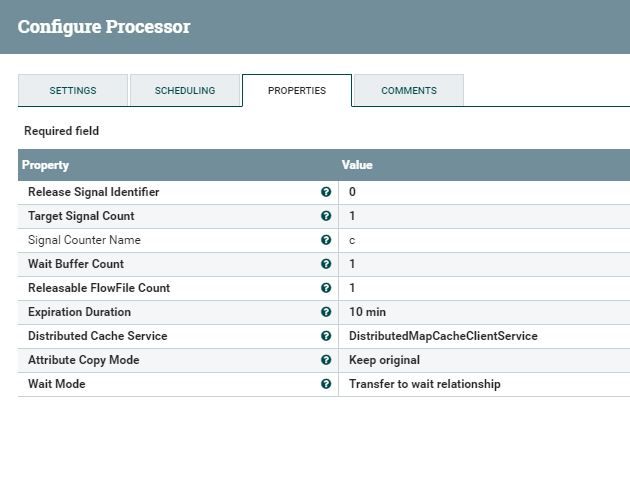This screenshot has height=497, width=630.
Task: Click help icon for Distributed Cache Service
Action: pyautogui.click(x=326, y=336)
